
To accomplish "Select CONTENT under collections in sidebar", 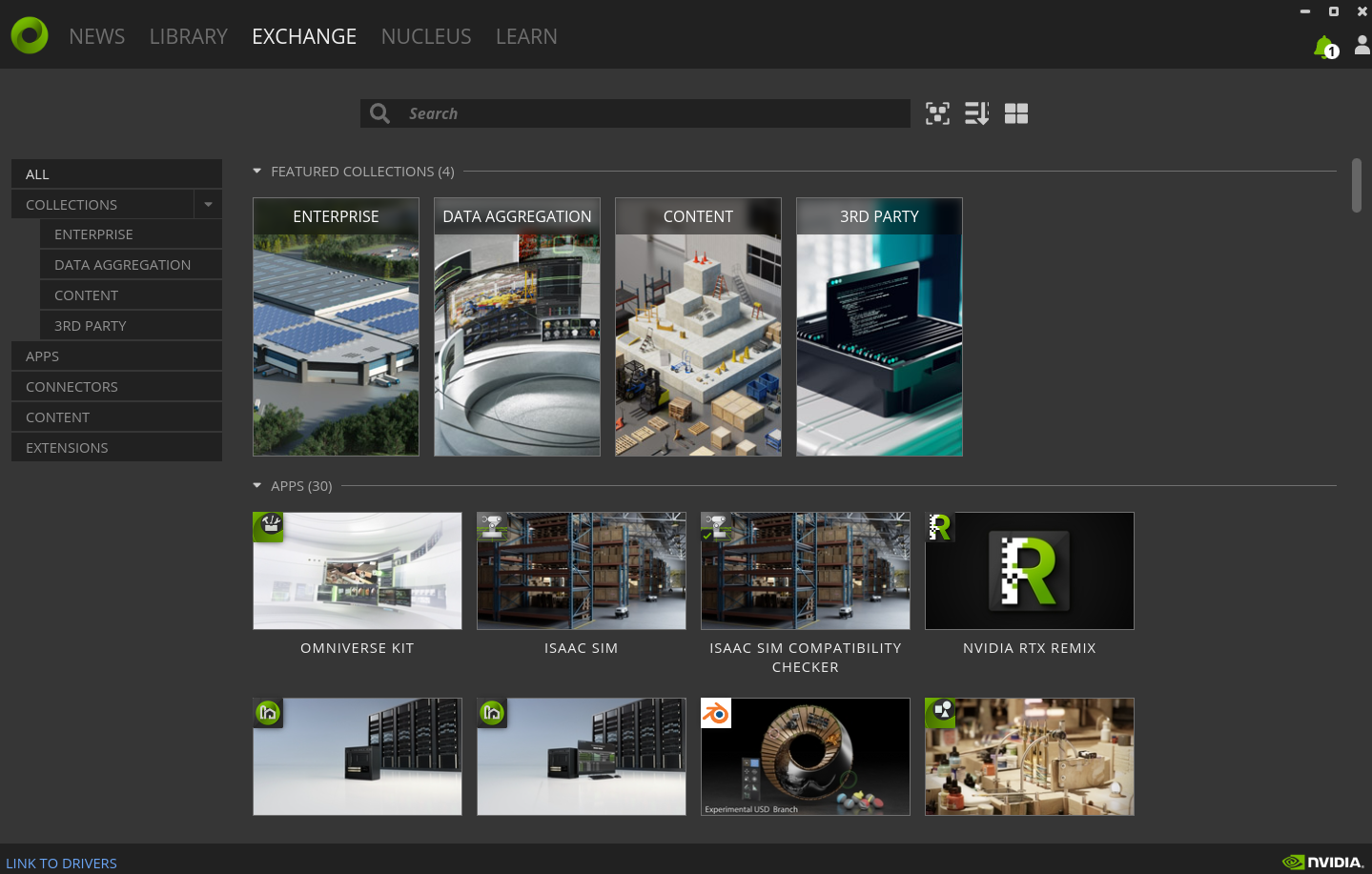I will coord(131,295).
